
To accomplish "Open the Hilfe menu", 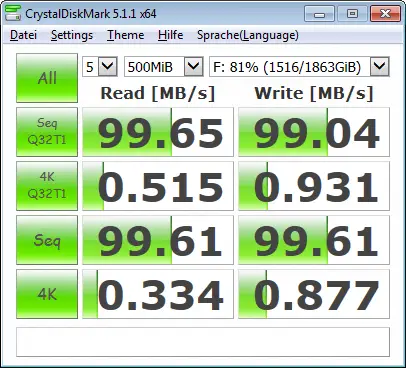I will click(170, 35).
